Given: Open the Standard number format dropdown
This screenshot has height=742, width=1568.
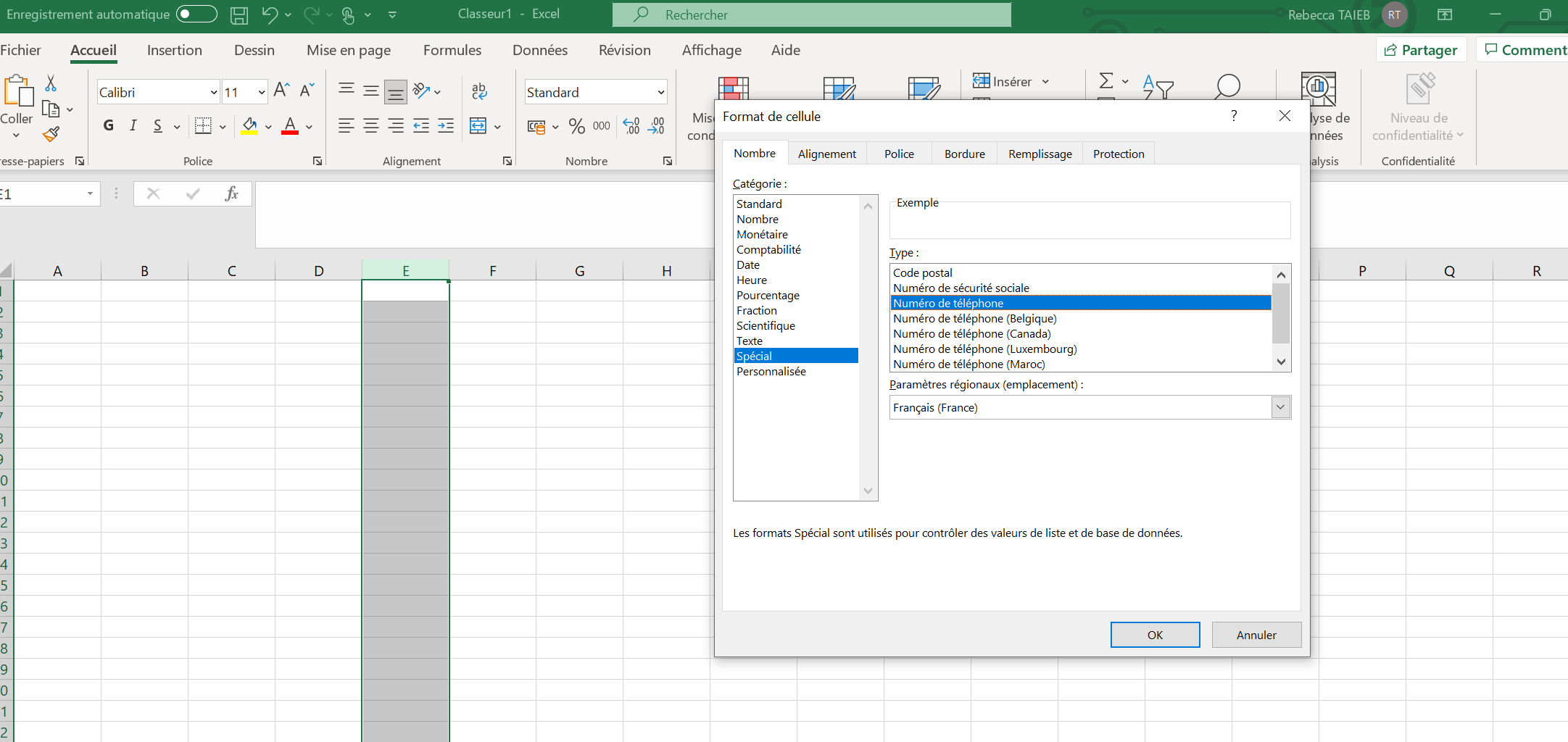Looking at the screenshot, I should pos(661,92).
